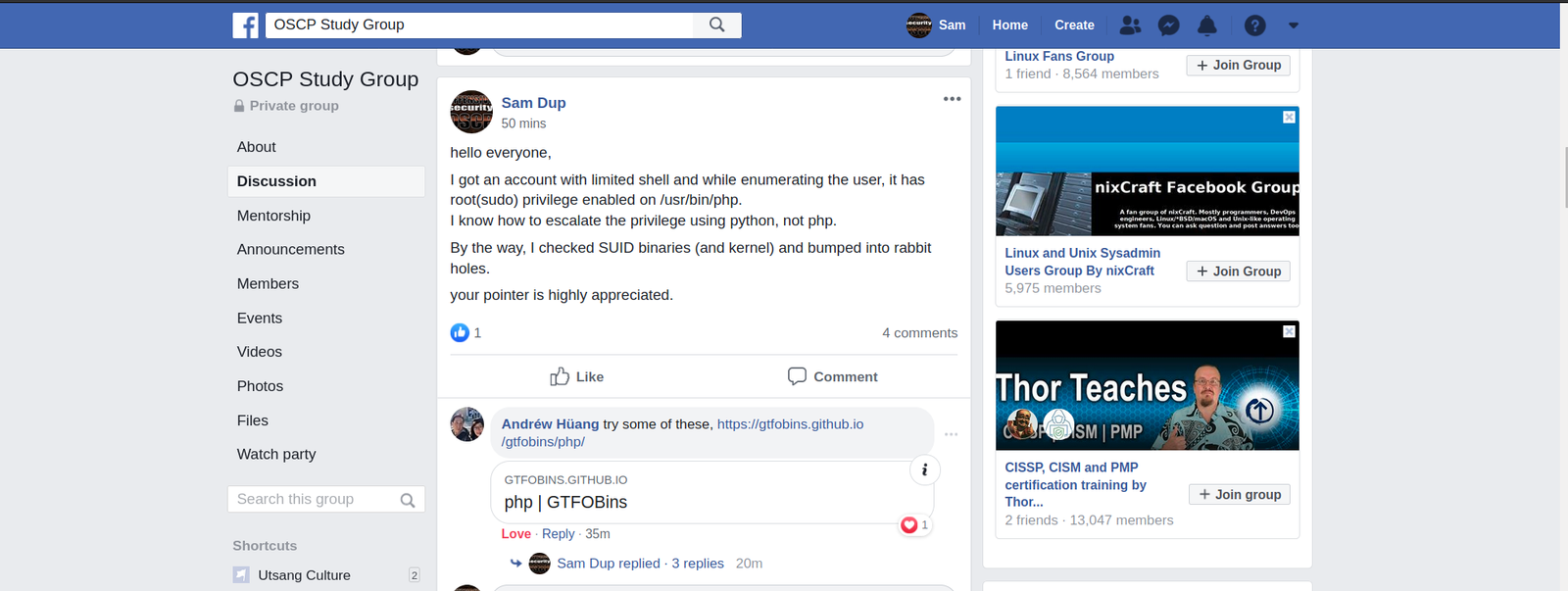Click the search magnifier button in top bar
This screenshot has width=1568, height=591.
717,25
